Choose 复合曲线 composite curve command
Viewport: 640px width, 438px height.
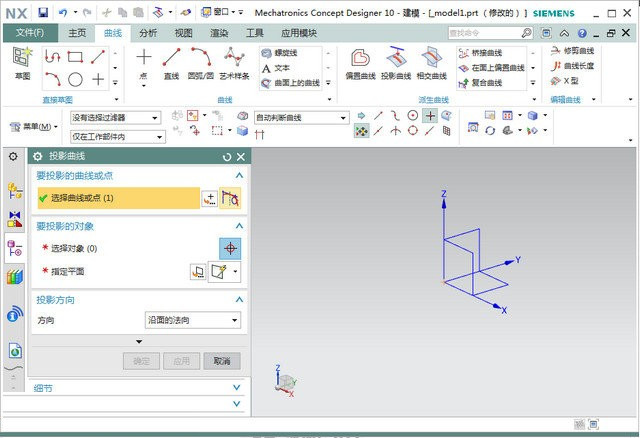480,83
